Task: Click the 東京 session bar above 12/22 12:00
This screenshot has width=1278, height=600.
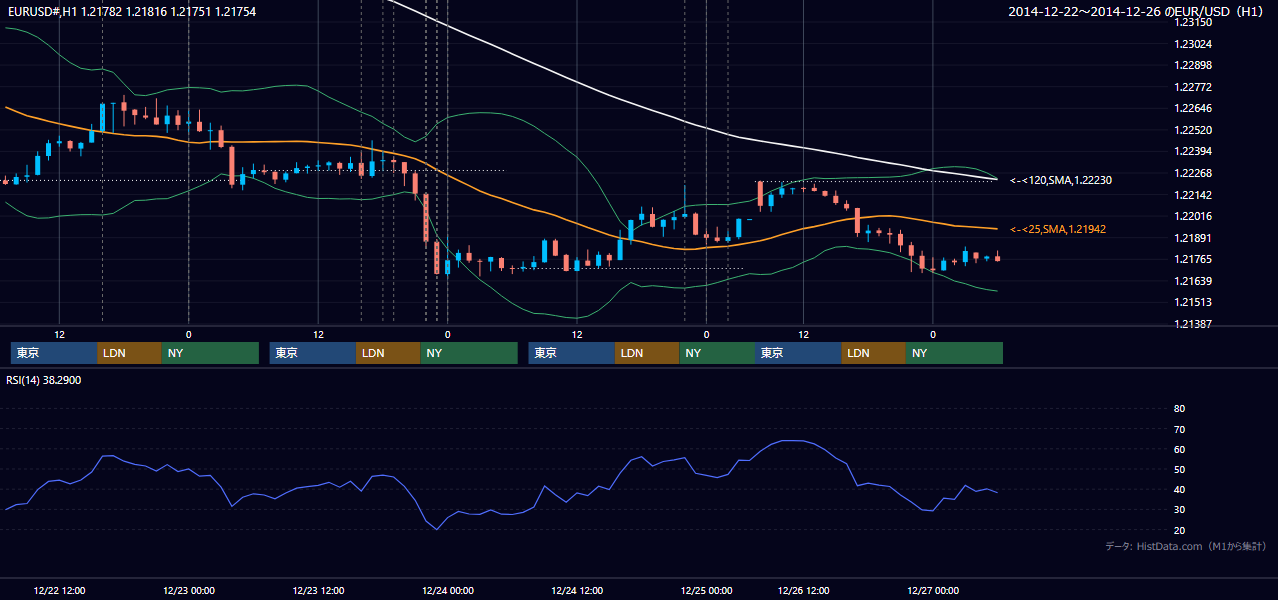Action: tap(54, 353)
